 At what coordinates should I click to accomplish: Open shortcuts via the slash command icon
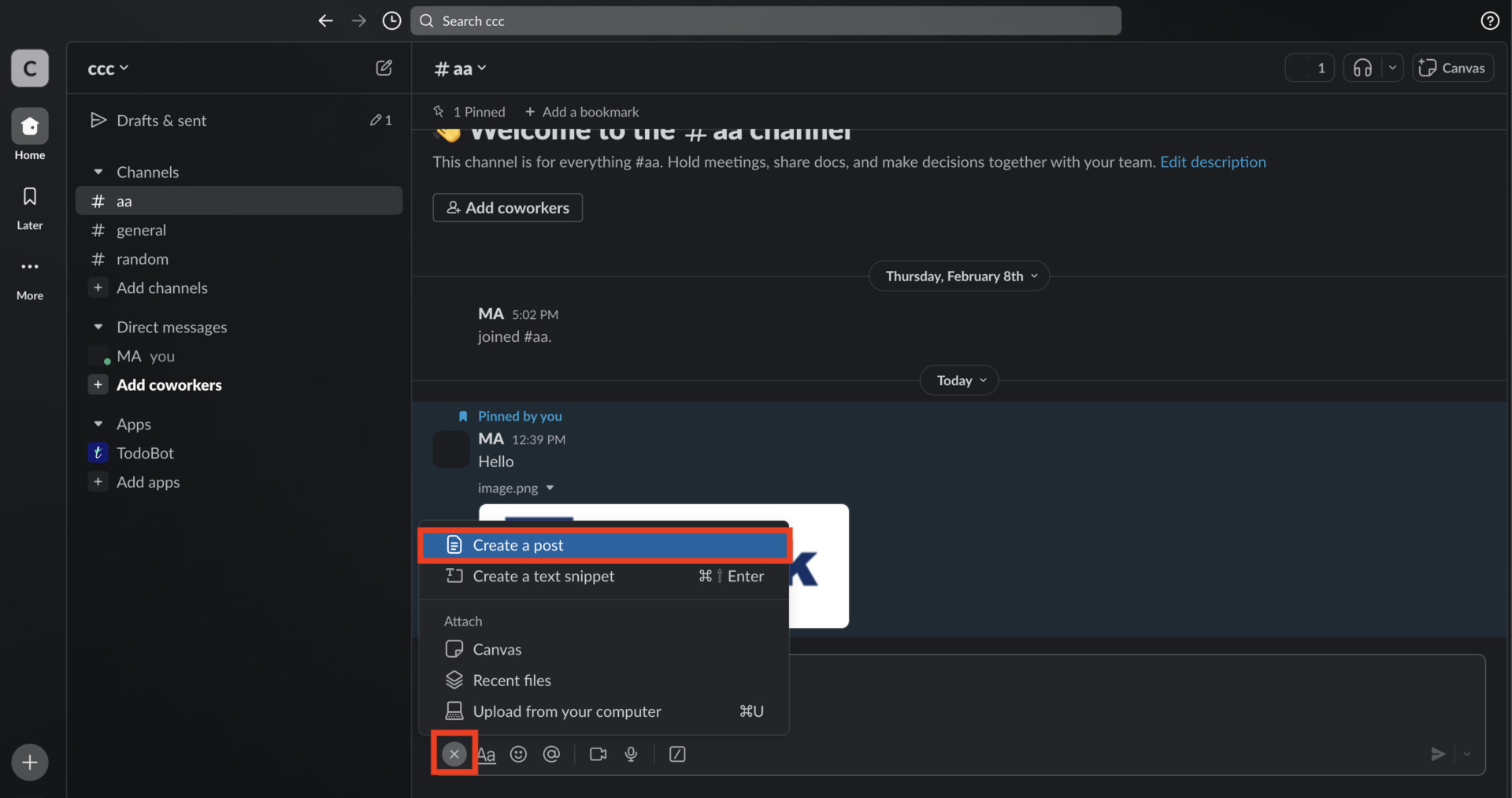point(677,754)
